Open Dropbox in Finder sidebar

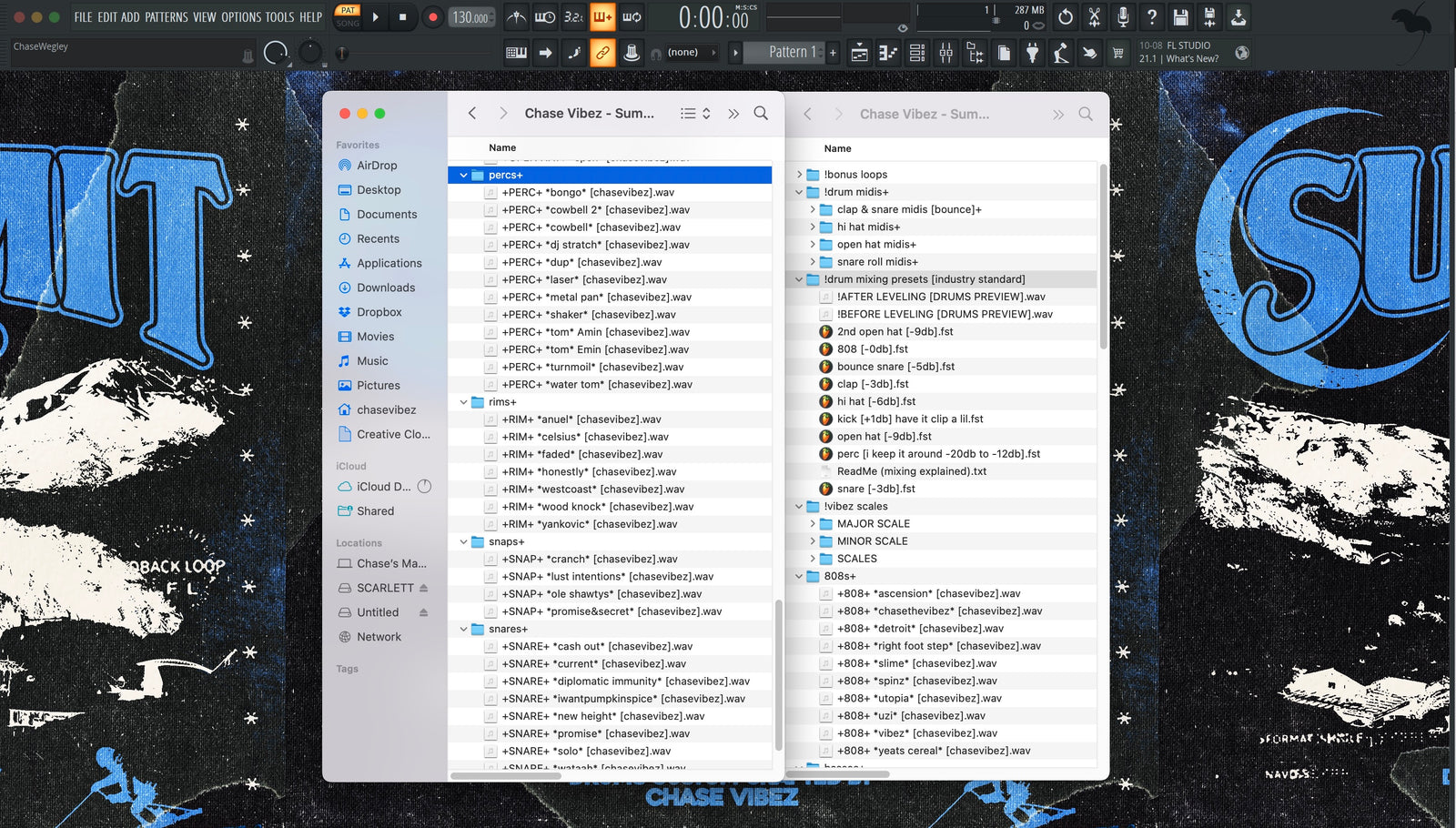[x=379, y=312]
